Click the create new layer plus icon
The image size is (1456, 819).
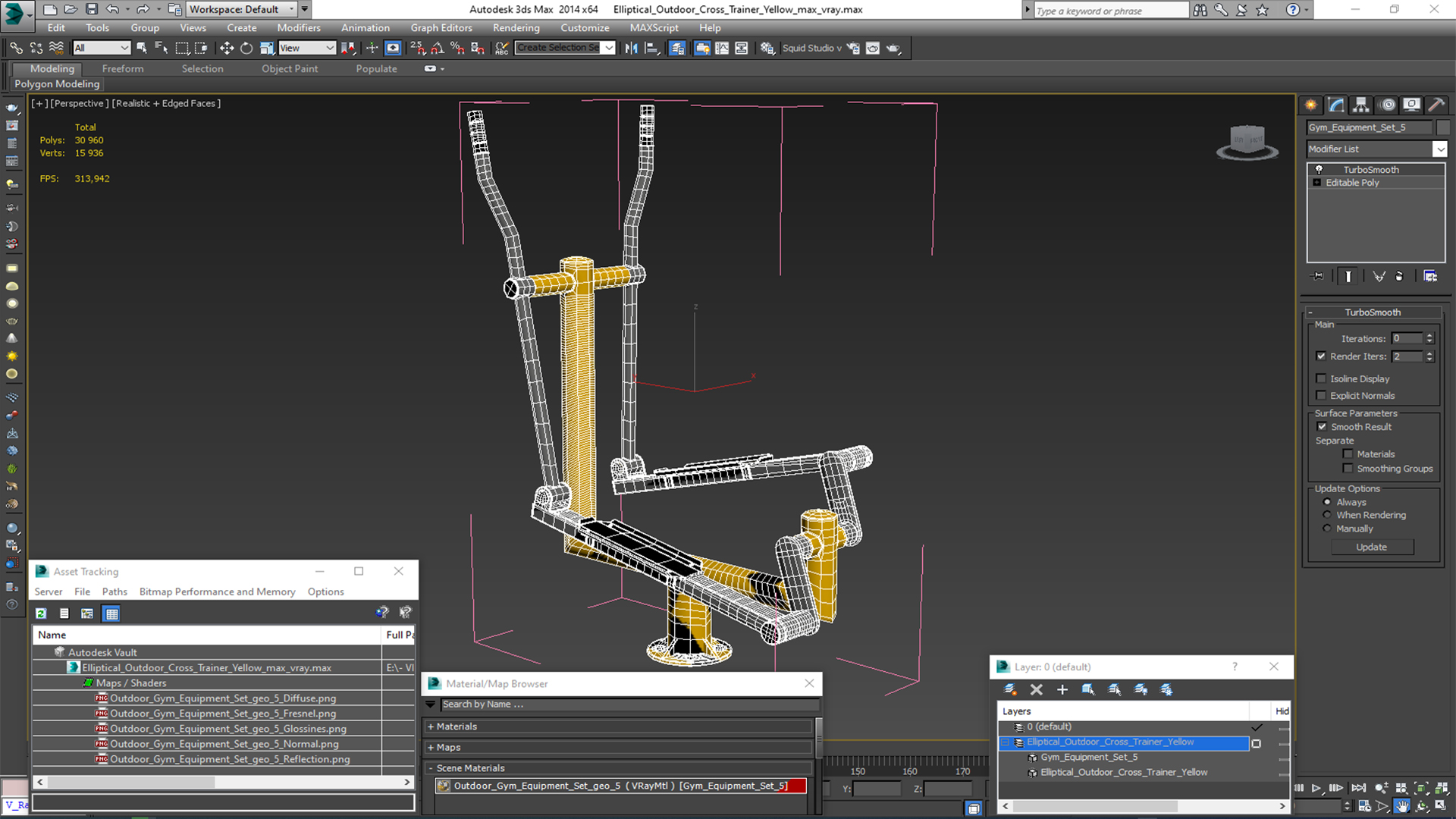[x=1062, y=689]
